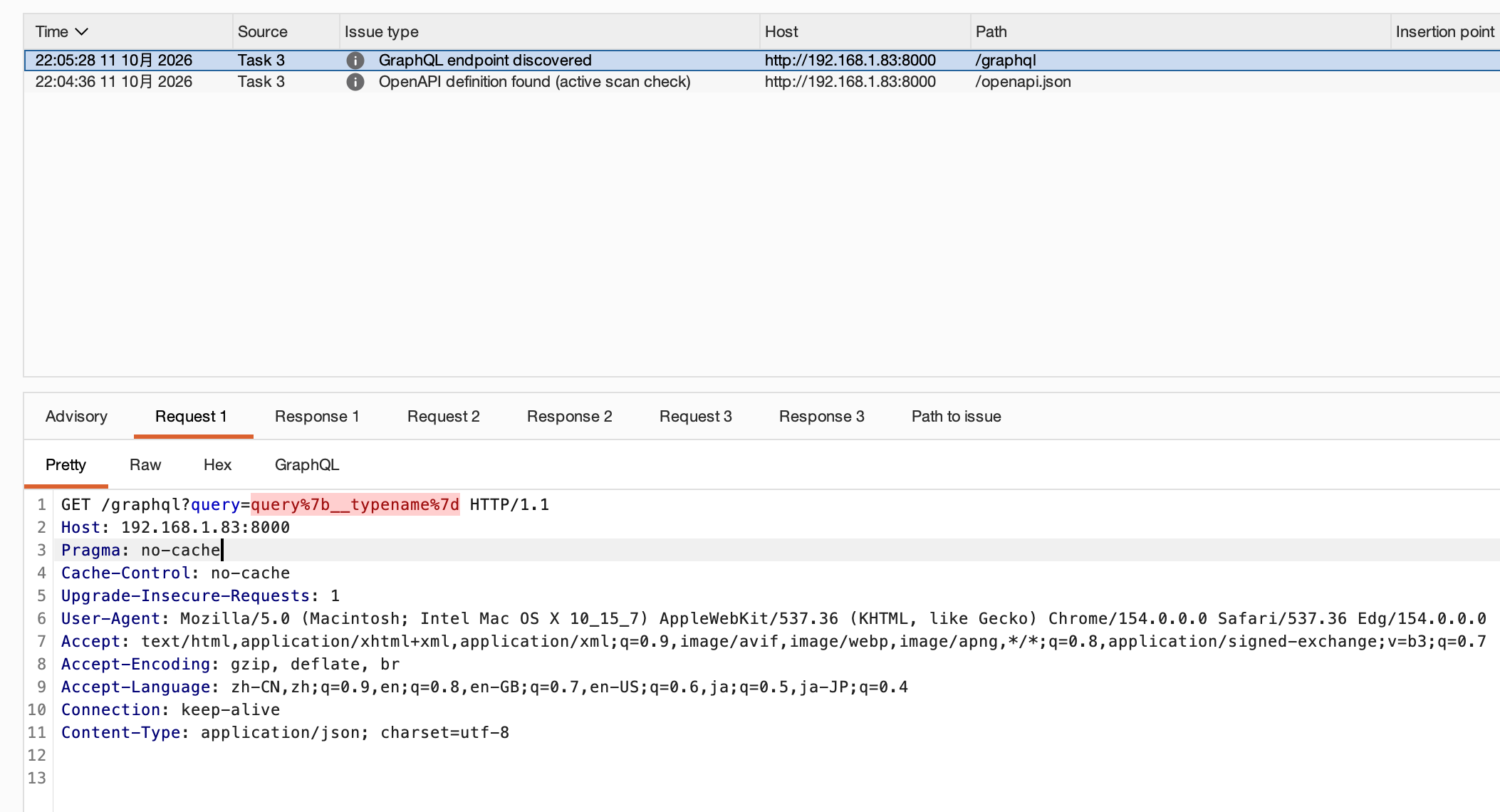1500x812 pixels.
Task: Click the Host column header
Action: point(865,32)
